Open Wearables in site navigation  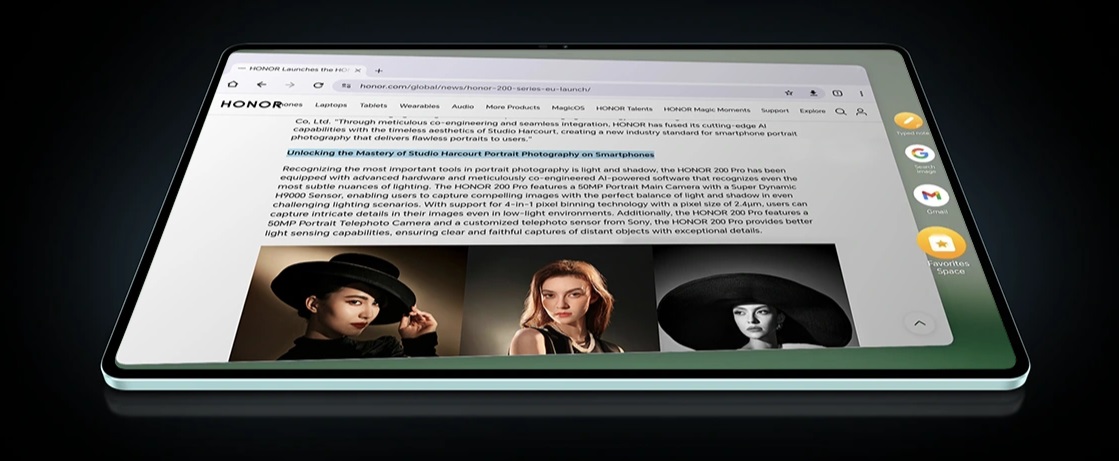[419, 106]
